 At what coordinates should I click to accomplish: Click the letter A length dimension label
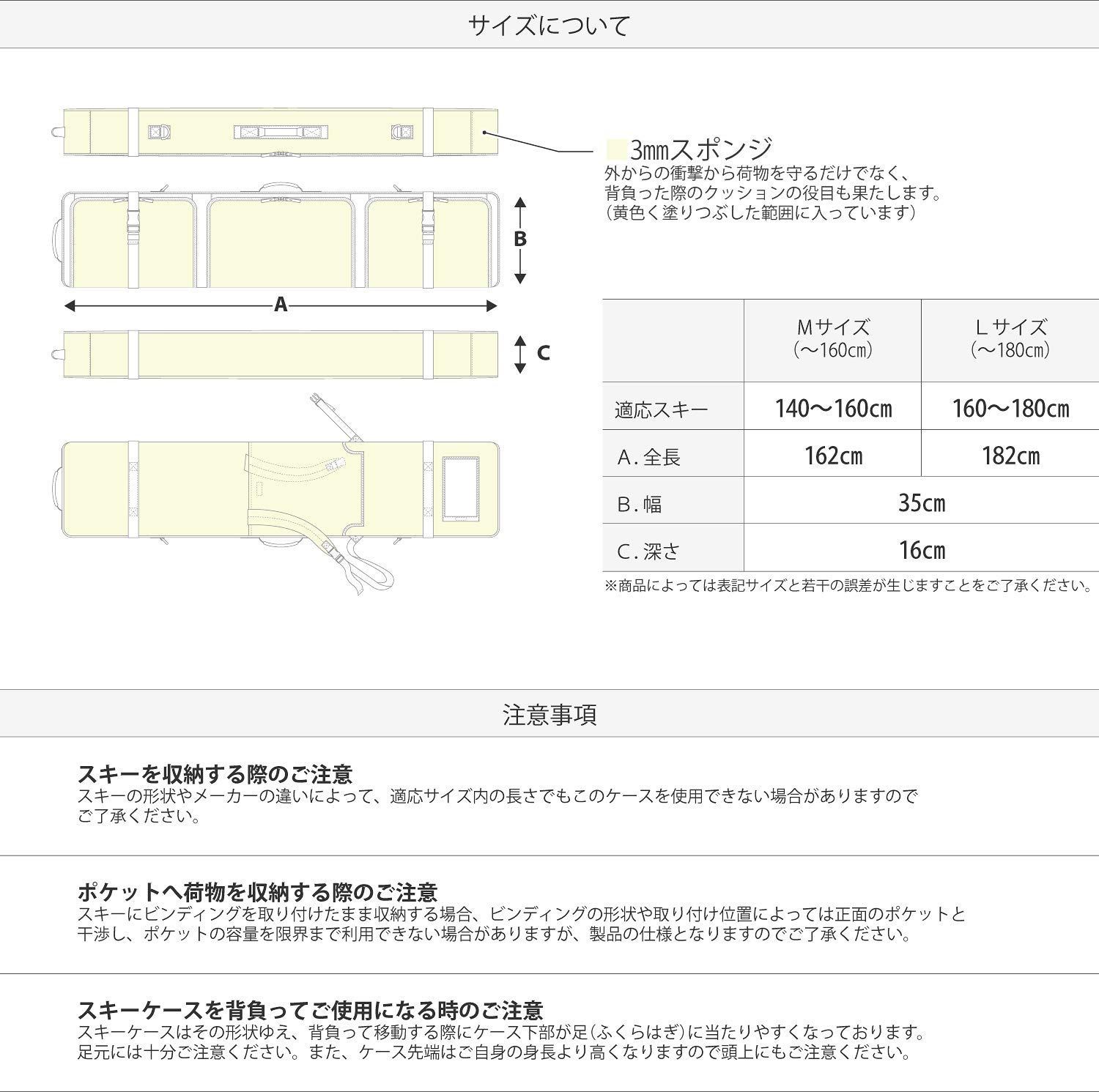[x=281, y=305]
